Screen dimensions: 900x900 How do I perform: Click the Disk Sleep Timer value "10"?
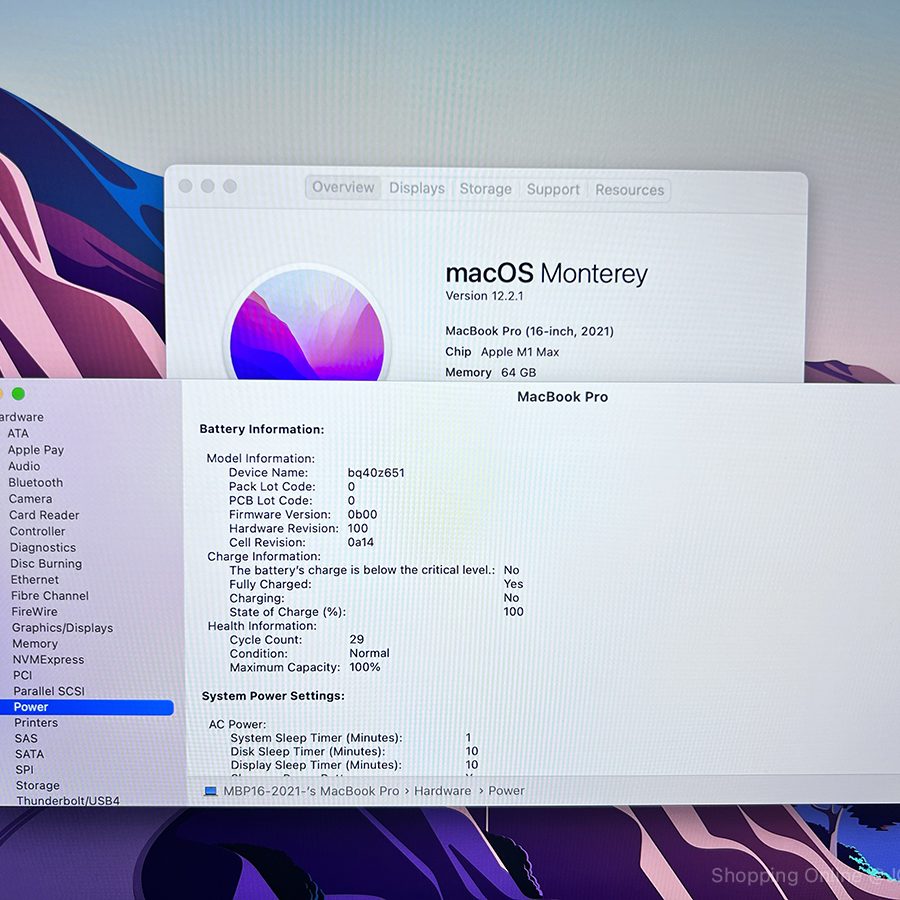(472, 751)
